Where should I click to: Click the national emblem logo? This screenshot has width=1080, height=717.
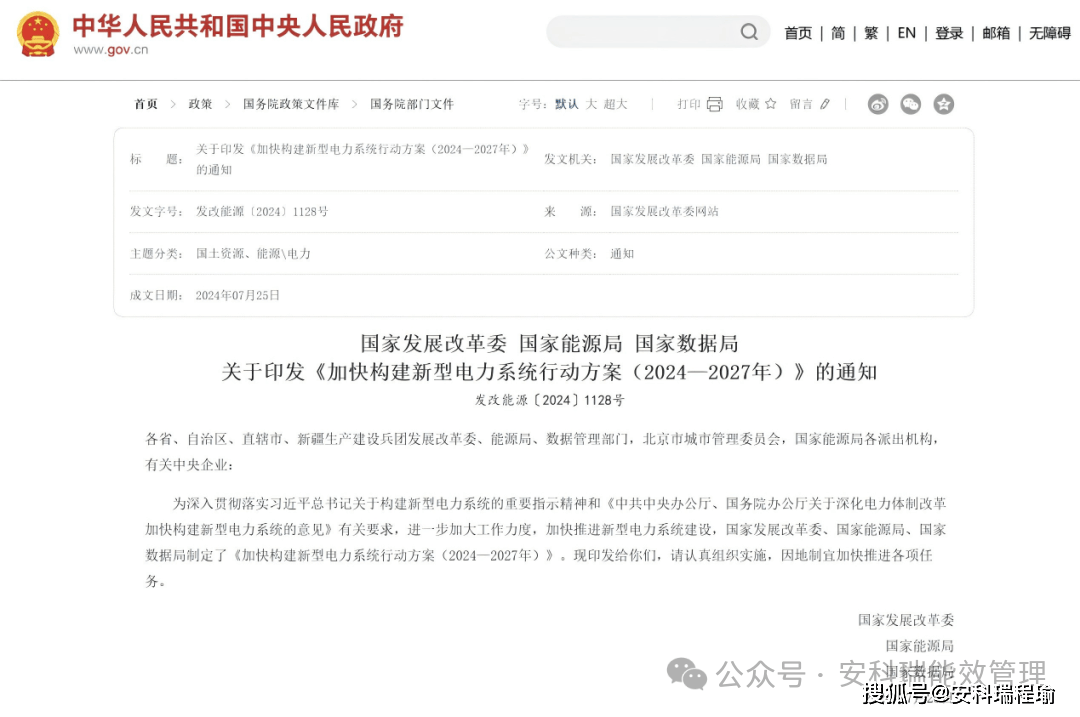tap(38, 34)
